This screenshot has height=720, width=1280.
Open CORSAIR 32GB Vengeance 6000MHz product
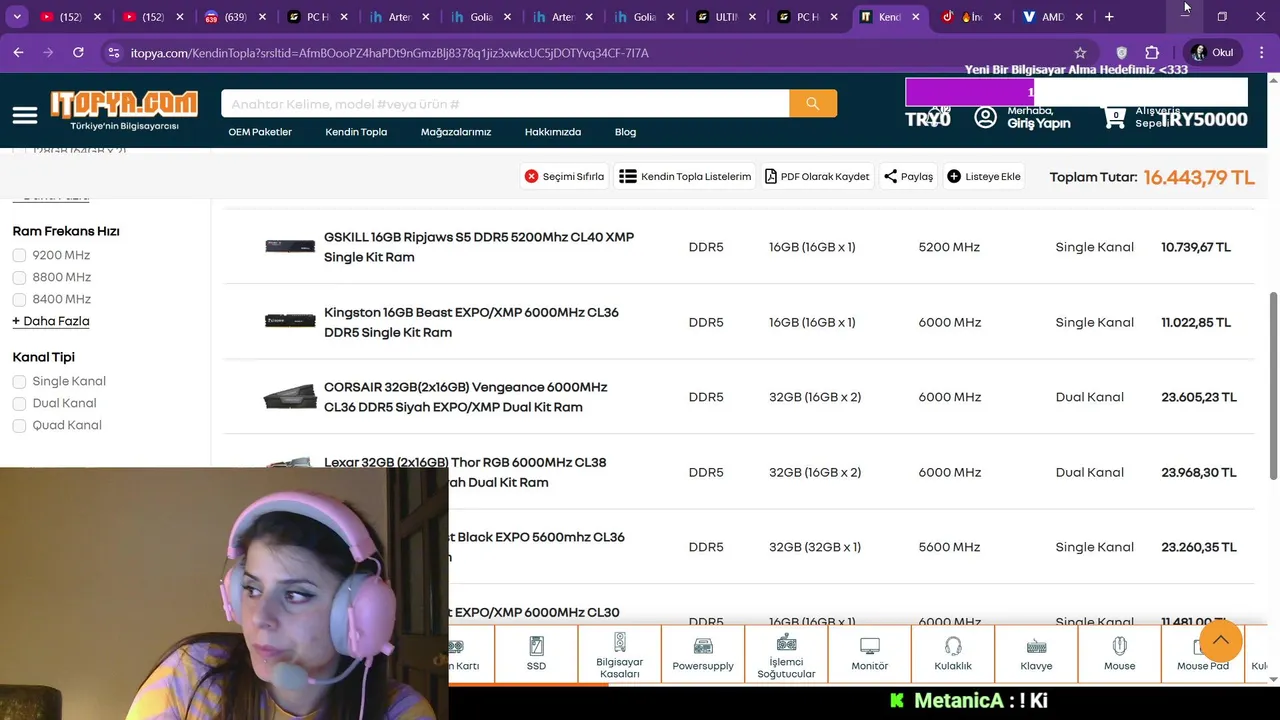click(x=465, y=397)
